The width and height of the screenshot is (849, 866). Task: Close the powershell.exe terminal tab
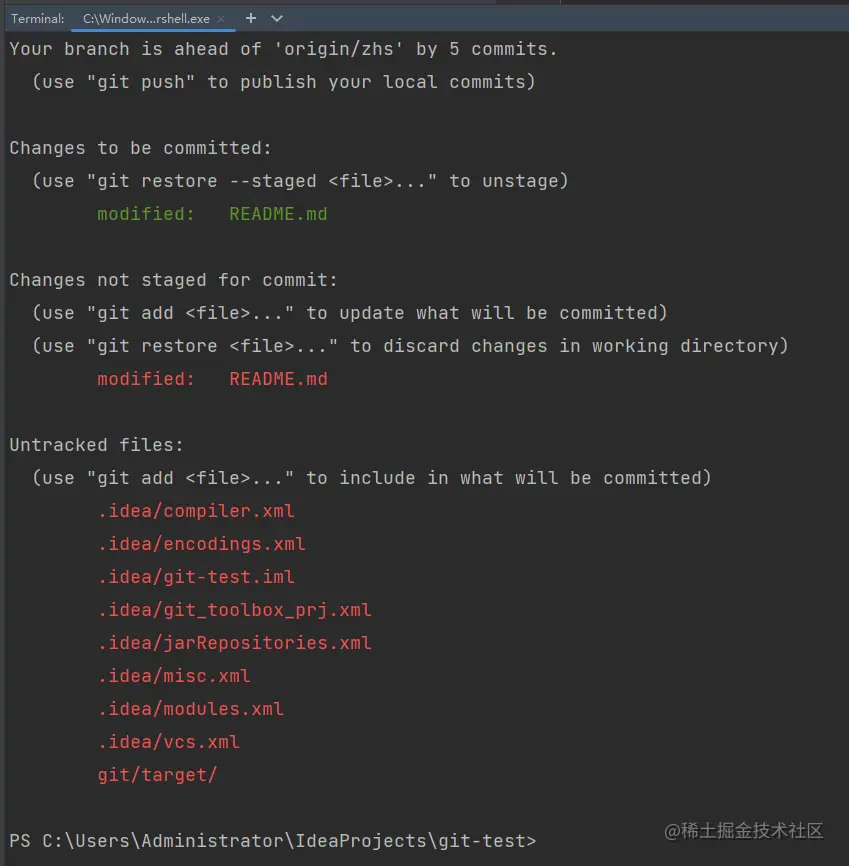click(x=220, y=19)
